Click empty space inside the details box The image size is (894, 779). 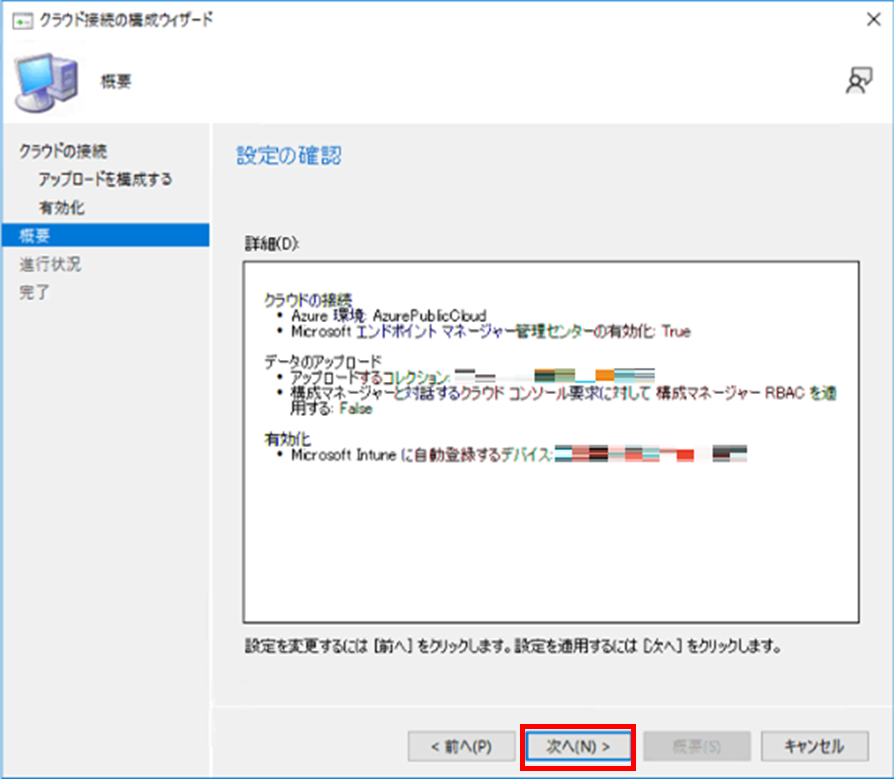(550, 550)
